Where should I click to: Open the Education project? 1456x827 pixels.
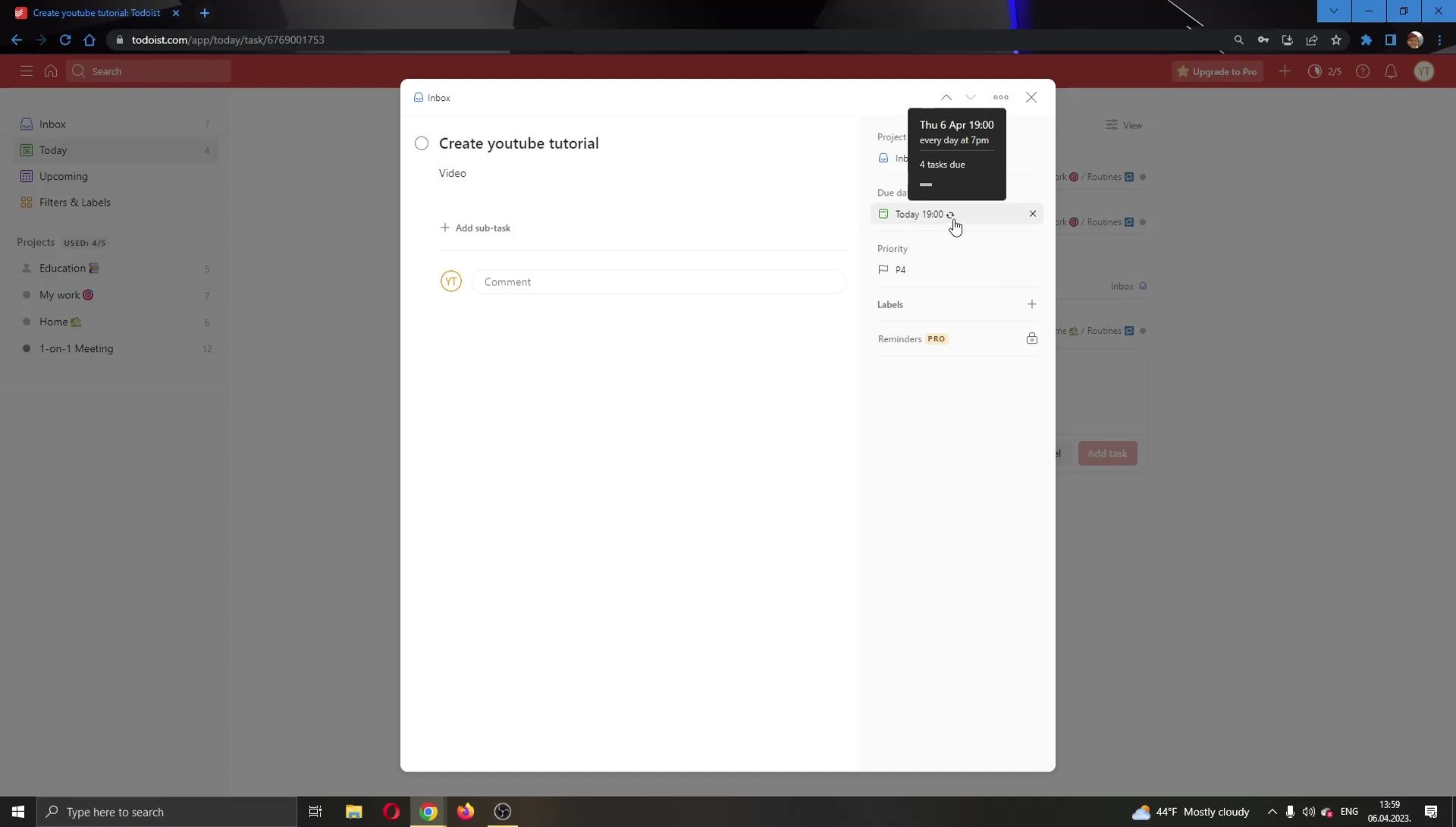click(115, 269)
